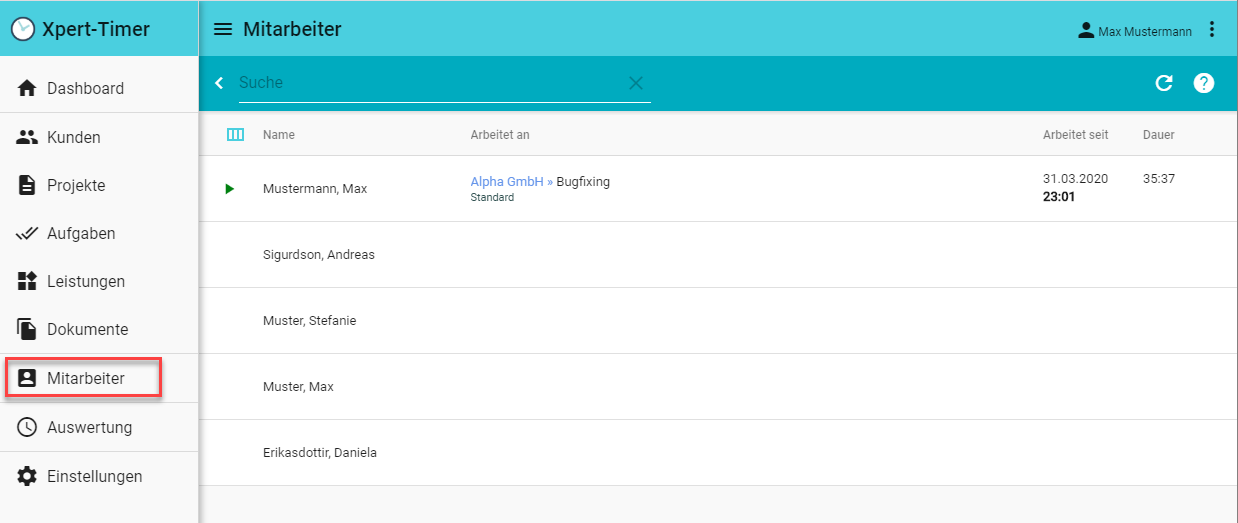This screenshot has width=1238, height=523.
Task: Click the column chooser icon
Action: [x=235, y=135]
